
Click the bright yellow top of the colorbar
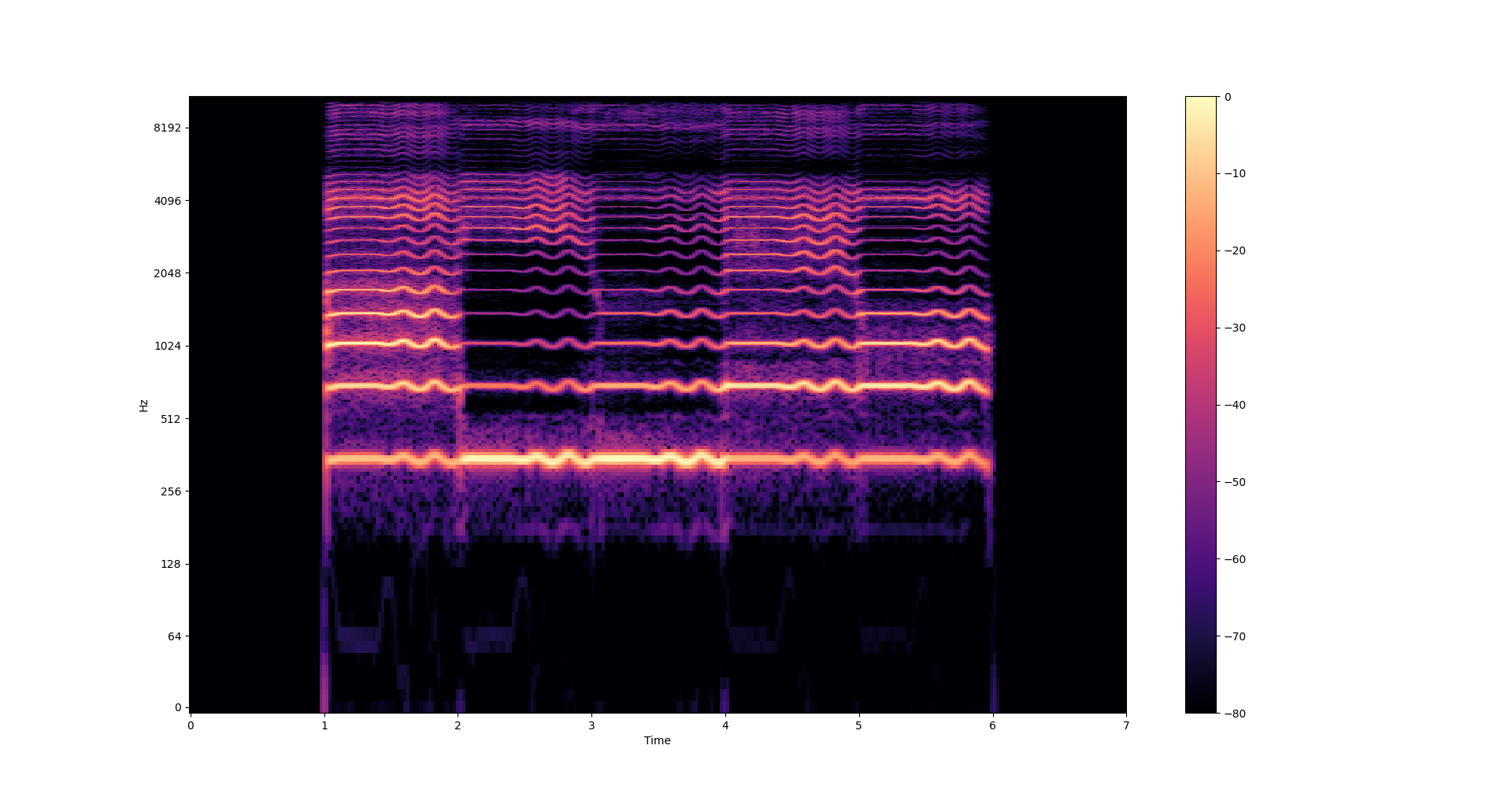1200,101
